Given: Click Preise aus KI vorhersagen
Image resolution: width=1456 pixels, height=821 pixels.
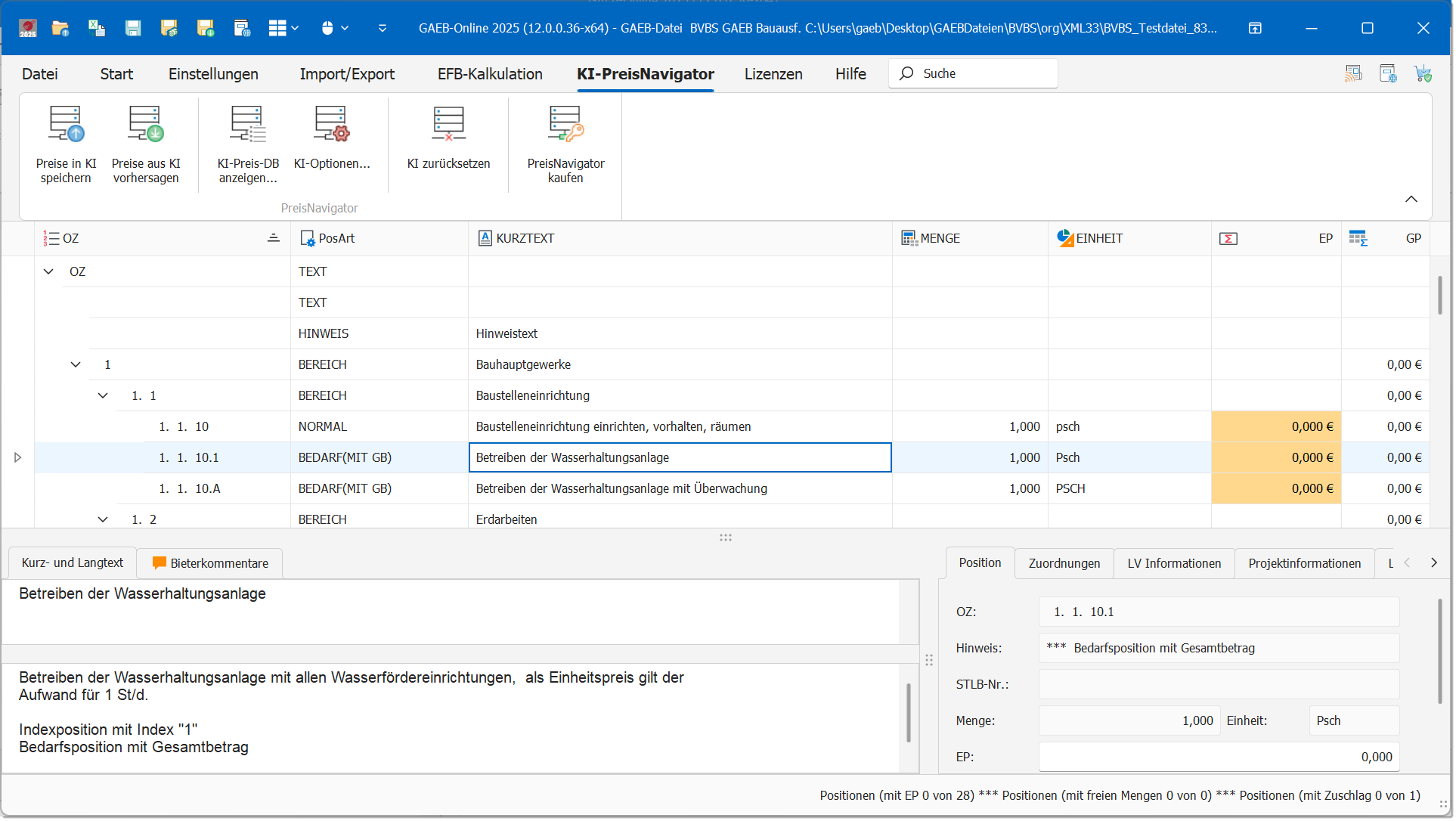Looking at the screenshot, I should coord(146,145).
